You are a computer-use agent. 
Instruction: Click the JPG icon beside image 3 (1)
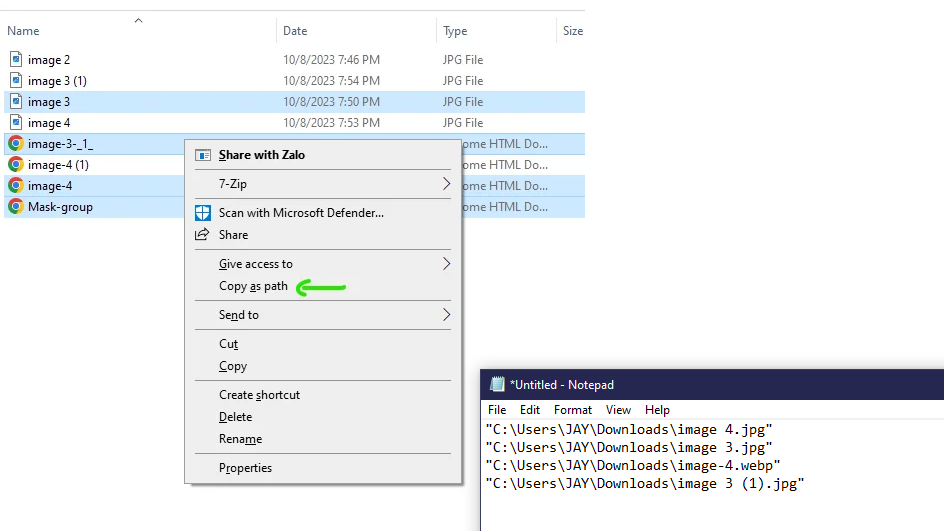click(x=16, y=80)
